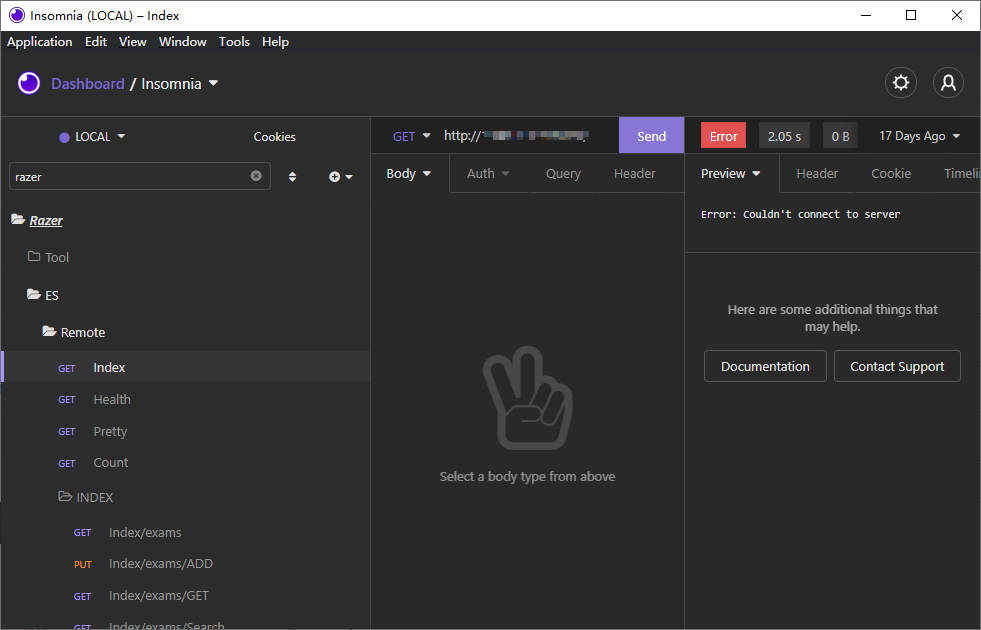
Task: Open the 17 Days Ago history dropdown
Action: point(918,136)
